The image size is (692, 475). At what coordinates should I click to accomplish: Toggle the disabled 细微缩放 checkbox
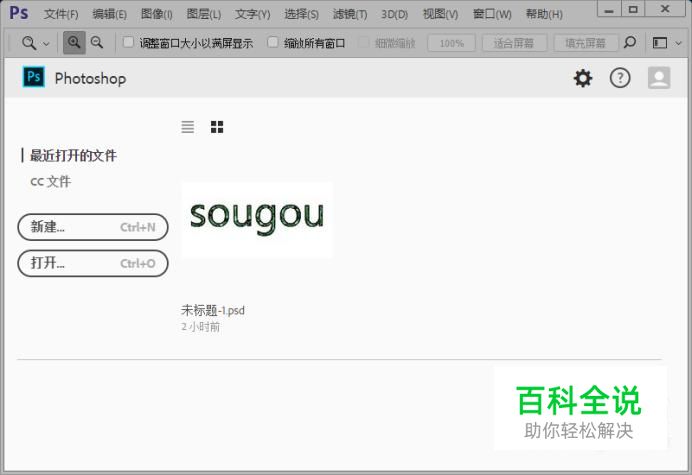coord(364,42)
